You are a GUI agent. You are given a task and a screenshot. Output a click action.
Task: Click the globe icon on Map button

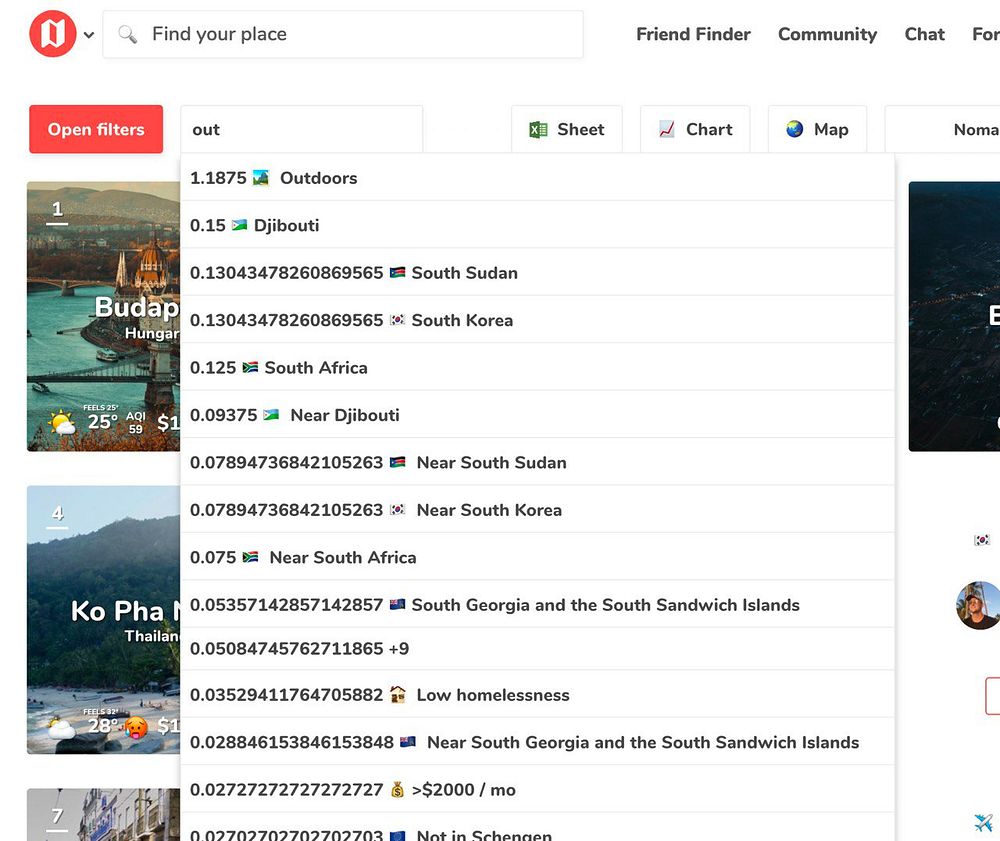[795, 129]
